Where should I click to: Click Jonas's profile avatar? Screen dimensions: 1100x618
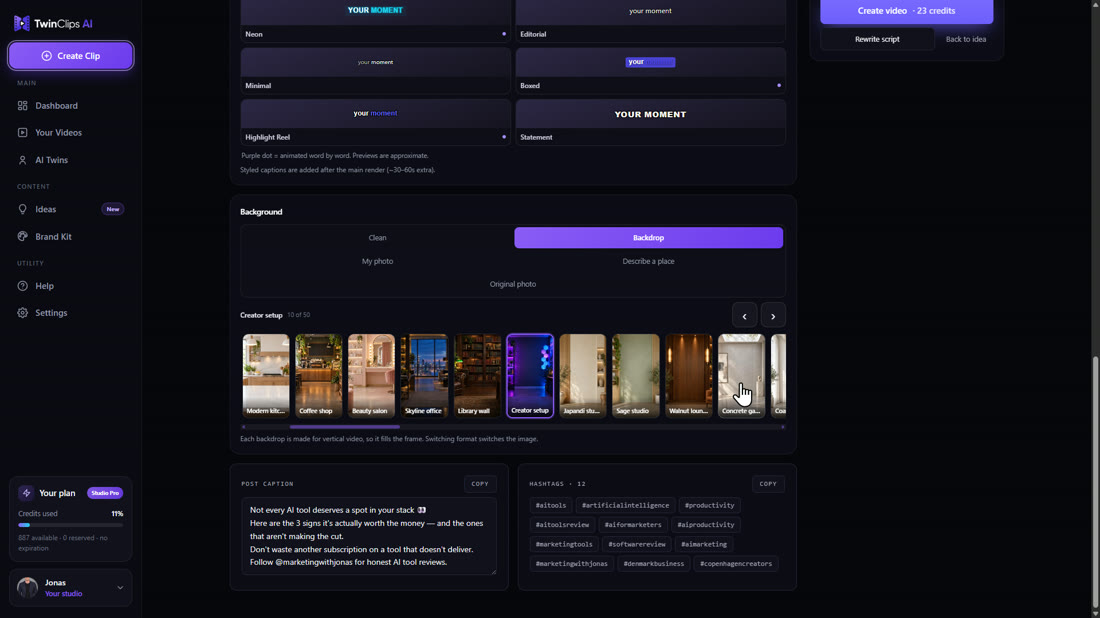pos(27,588)
